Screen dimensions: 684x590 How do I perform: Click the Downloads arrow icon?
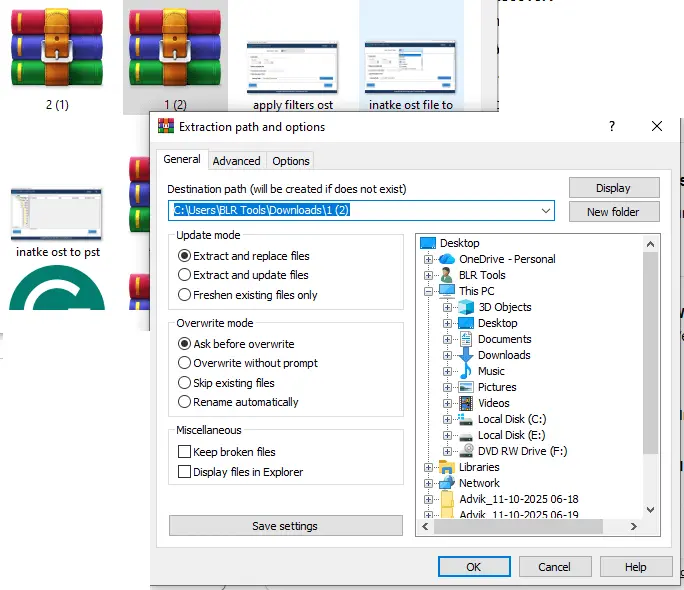[466, 355]
